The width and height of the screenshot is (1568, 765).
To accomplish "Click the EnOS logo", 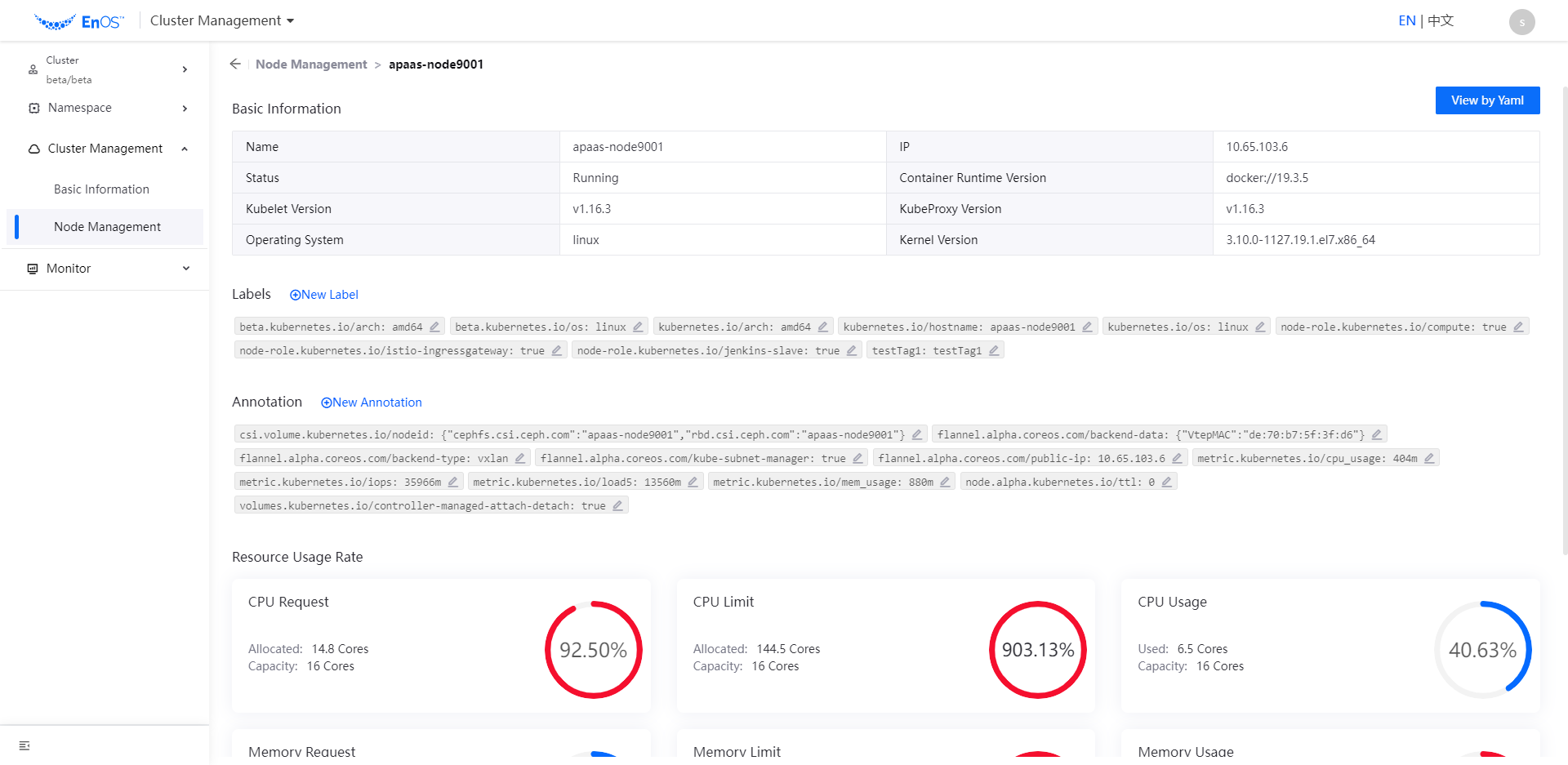I will pyautogui.click(x=78, y=20).
